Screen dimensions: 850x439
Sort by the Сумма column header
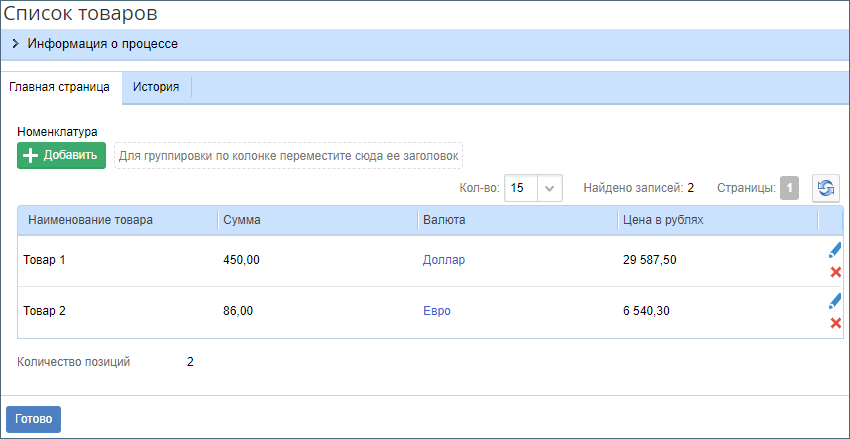(242, 220)
